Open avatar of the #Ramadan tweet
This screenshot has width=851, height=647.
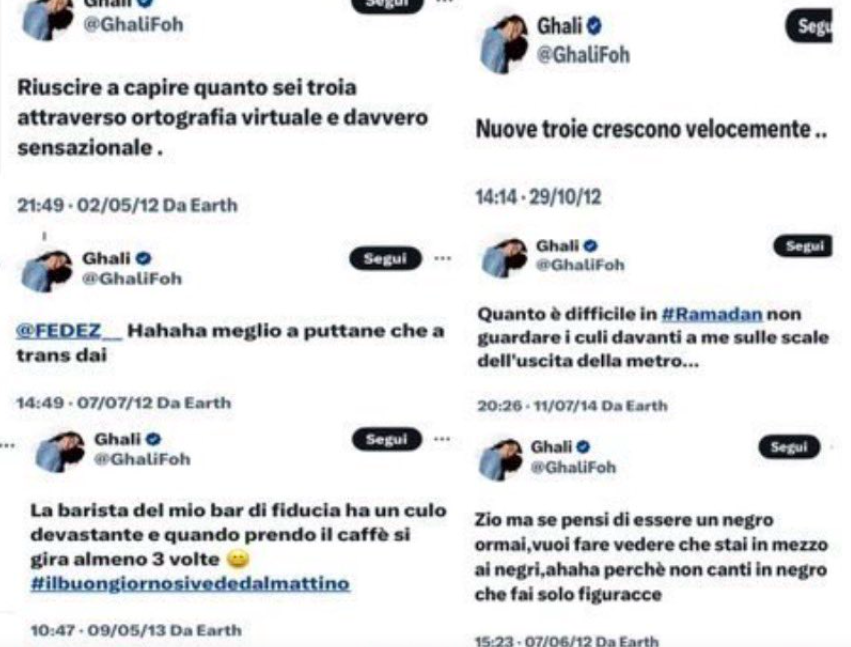click(x=505, y=258)
